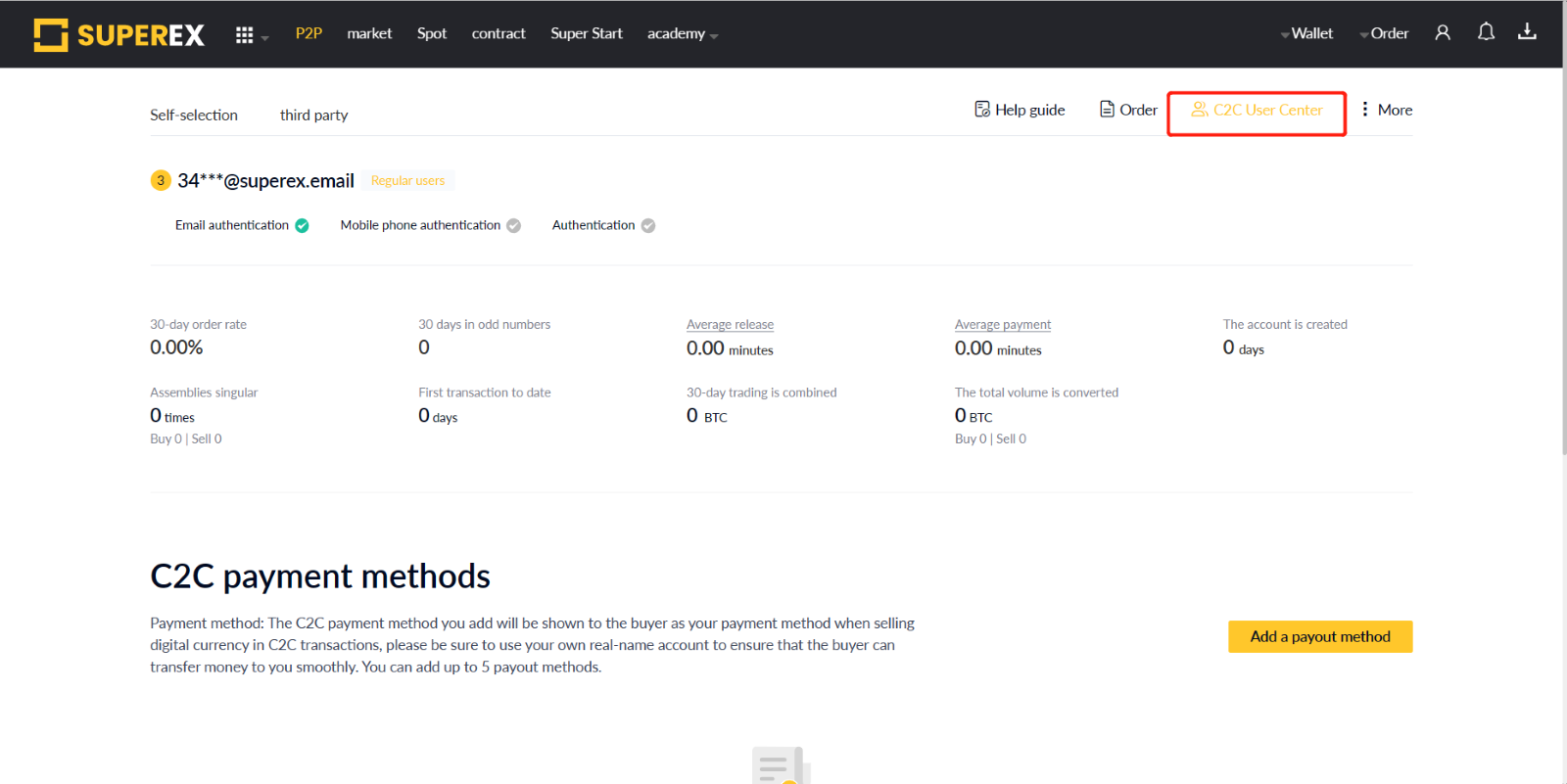Expand the apps grid dropdown arrow

[264, 38]
